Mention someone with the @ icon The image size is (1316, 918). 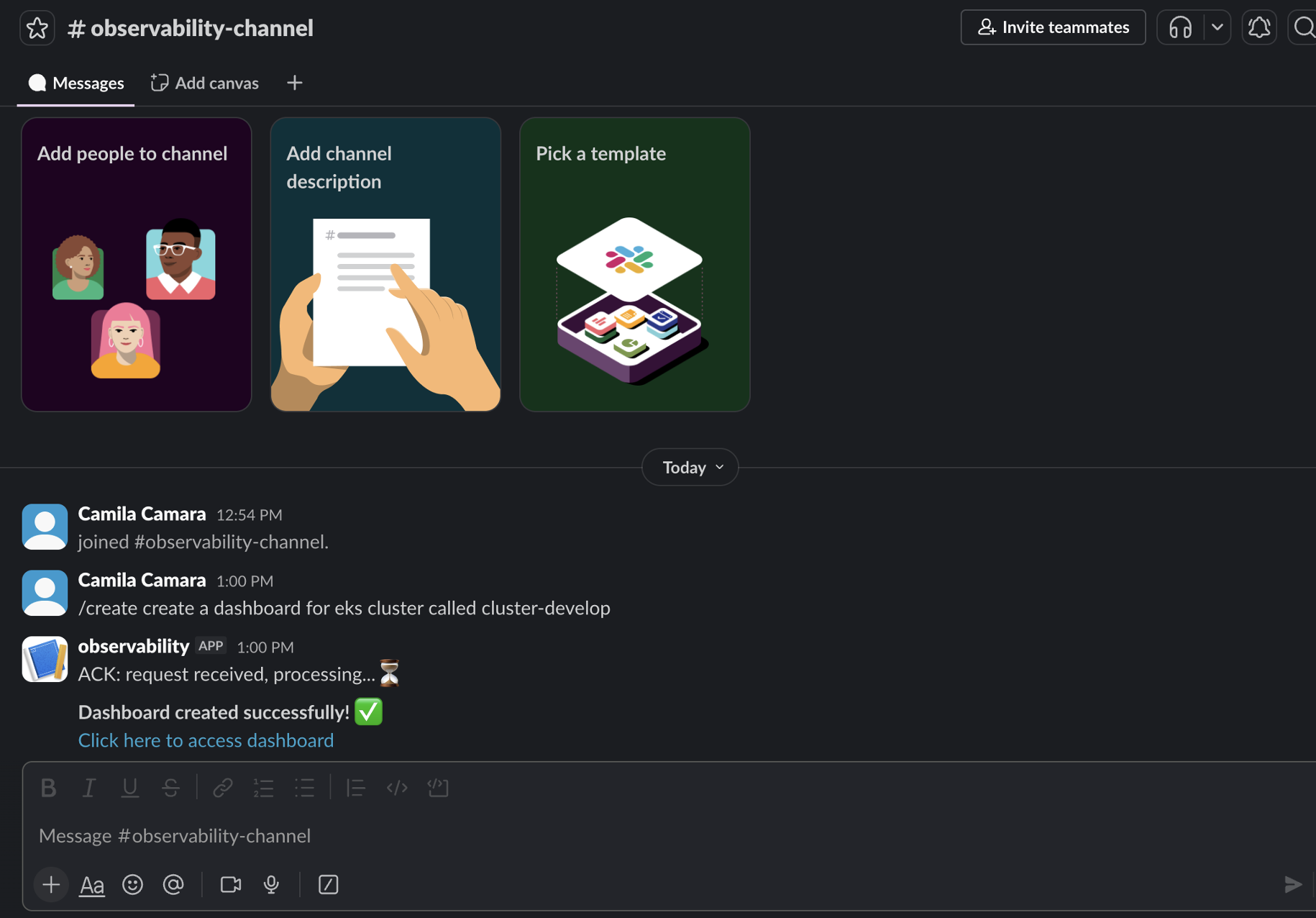173,884
